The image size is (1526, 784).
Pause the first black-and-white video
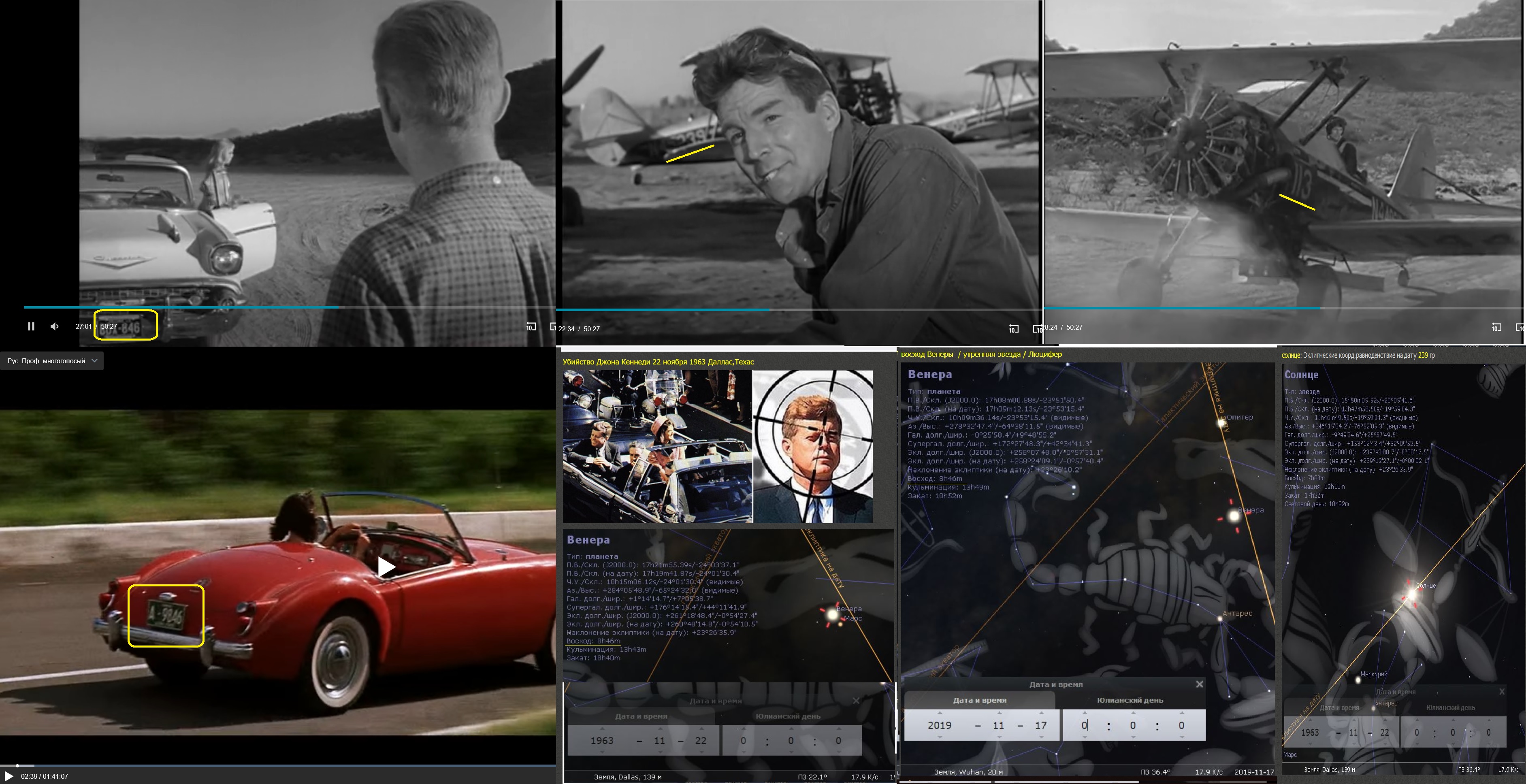31,326
